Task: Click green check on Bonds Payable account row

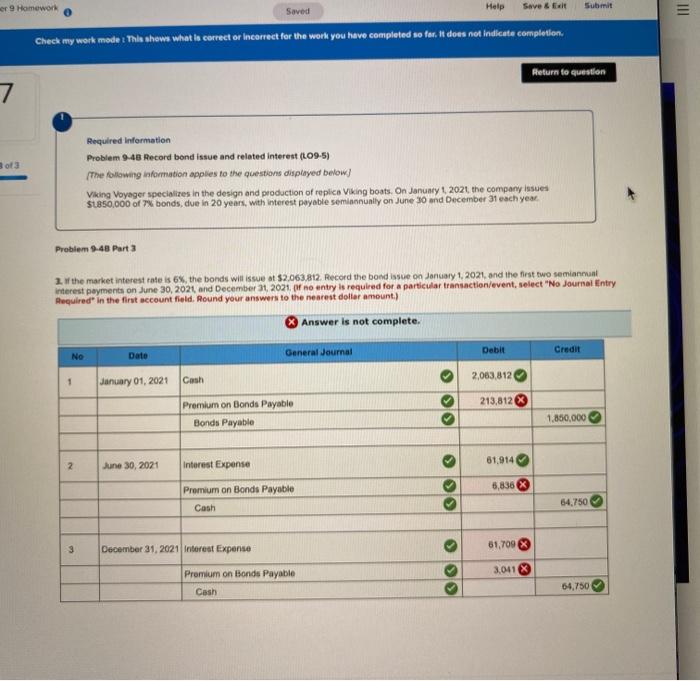Action: click(448, 419)
